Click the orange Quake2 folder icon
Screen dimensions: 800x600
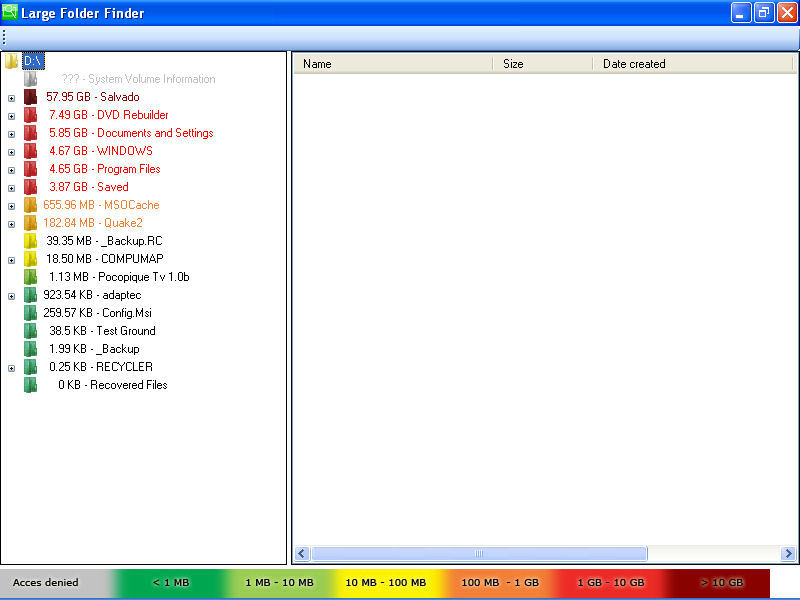31,223
